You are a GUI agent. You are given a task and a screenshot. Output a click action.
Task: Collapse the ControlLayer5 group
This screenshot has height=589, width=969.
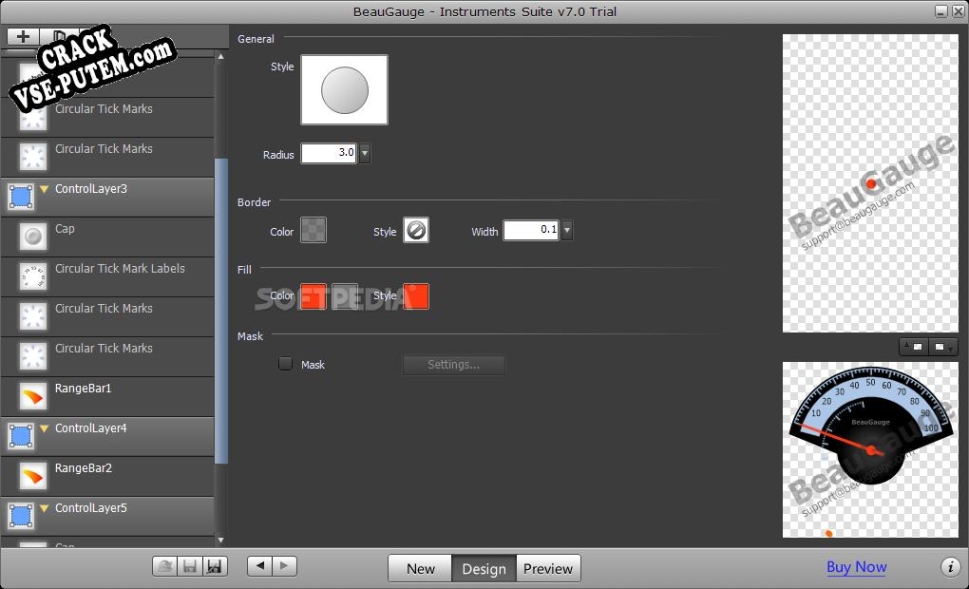tap(44, 508)
